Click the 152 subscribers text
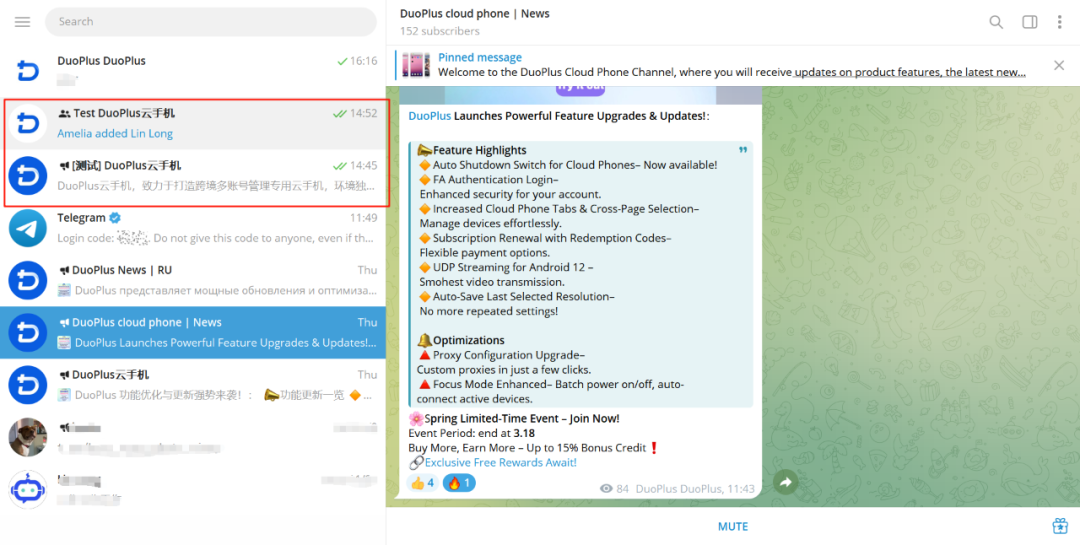The height and width of the screenshot is (545, 1080). (439, 31)
